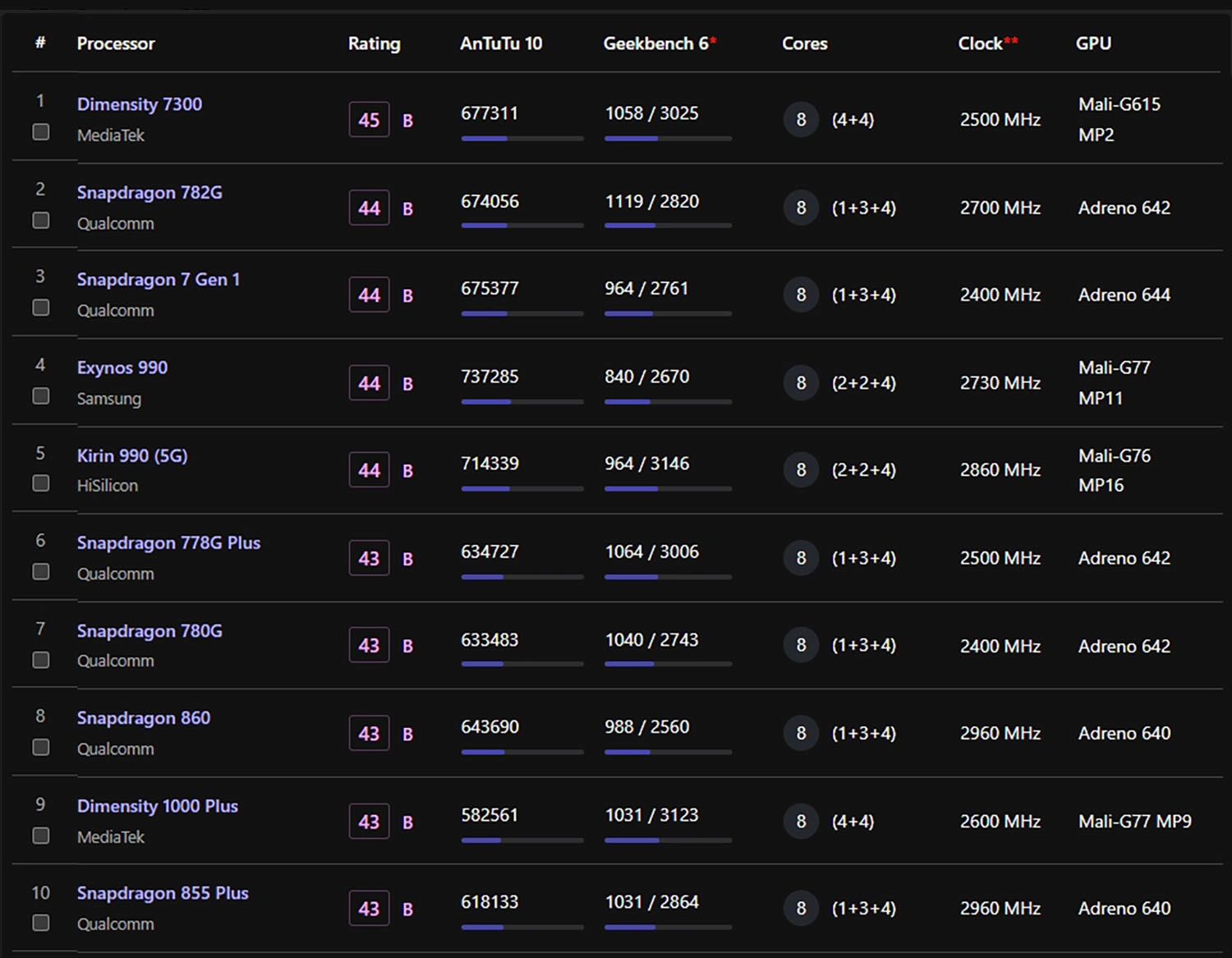Check the Snapdragon 860 compare checkbox

(x=40, y=747)
